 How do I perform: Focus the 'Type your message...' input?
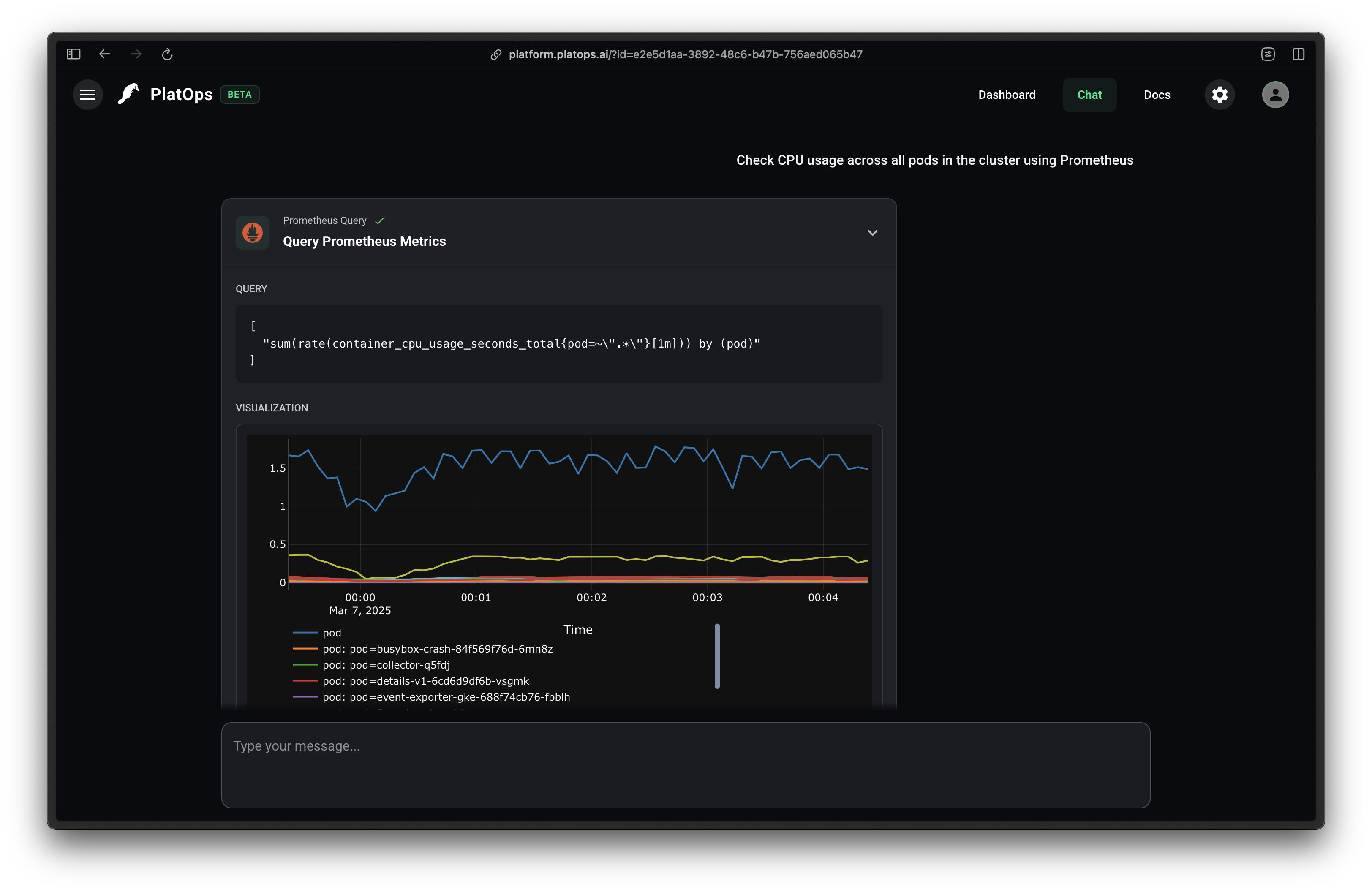(686, 765)
